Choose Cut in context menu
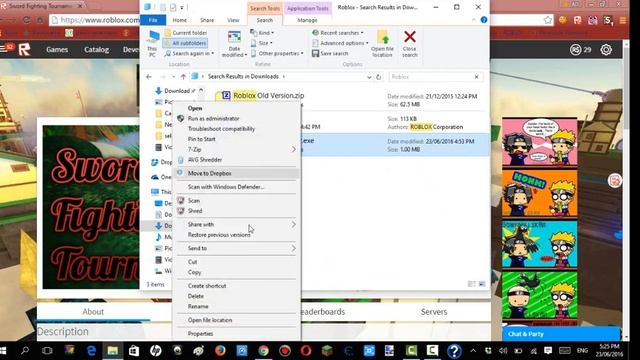The width and height of the screenshot is (640, 360). tap(193, 262)
